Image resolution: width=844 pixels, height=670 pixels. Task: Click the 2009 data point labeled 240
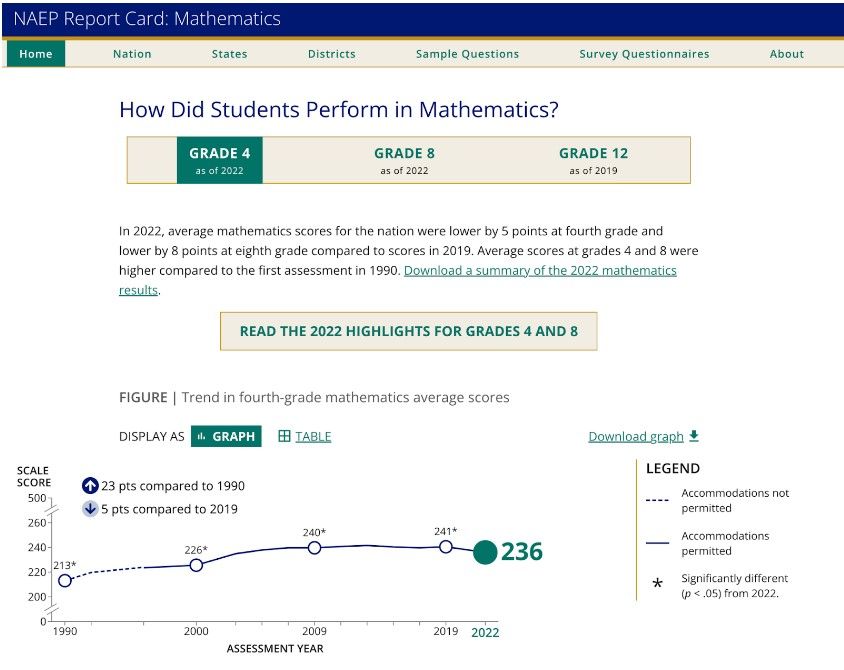pyautogui.click(x=314, y=547)
